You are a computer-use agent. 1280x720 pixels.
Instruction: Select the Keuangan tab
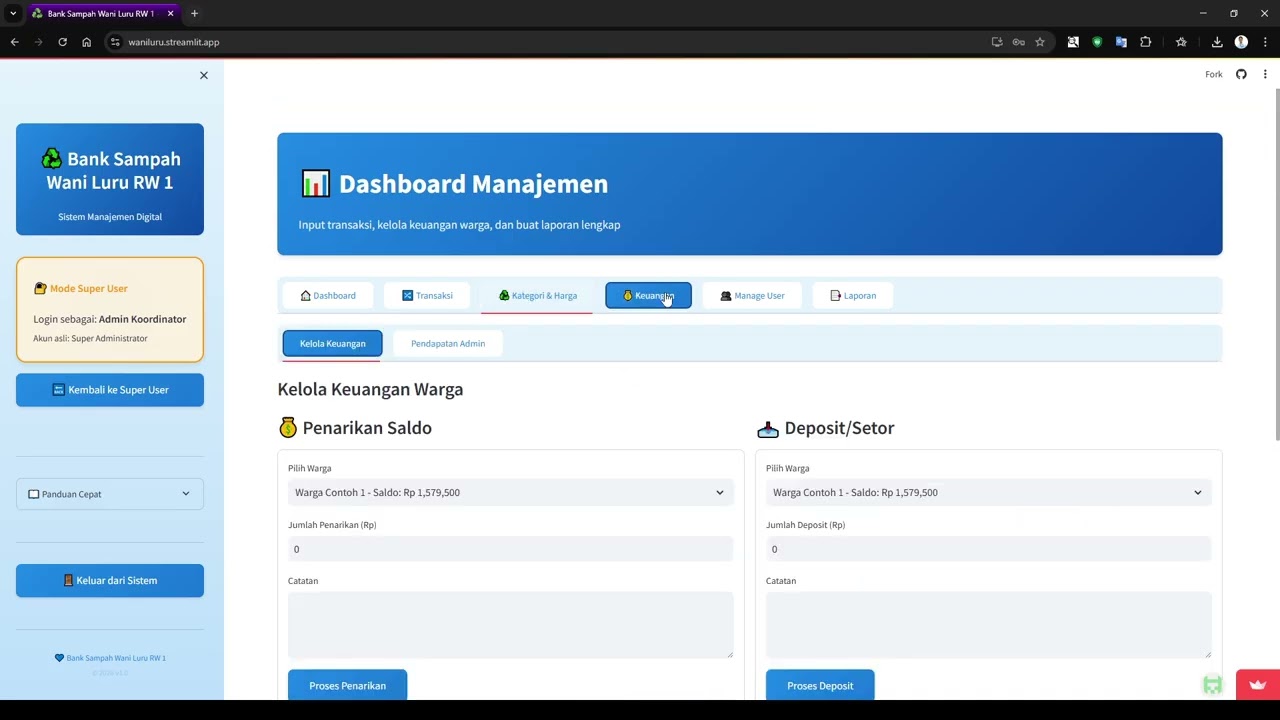click(x=648, y=295)
